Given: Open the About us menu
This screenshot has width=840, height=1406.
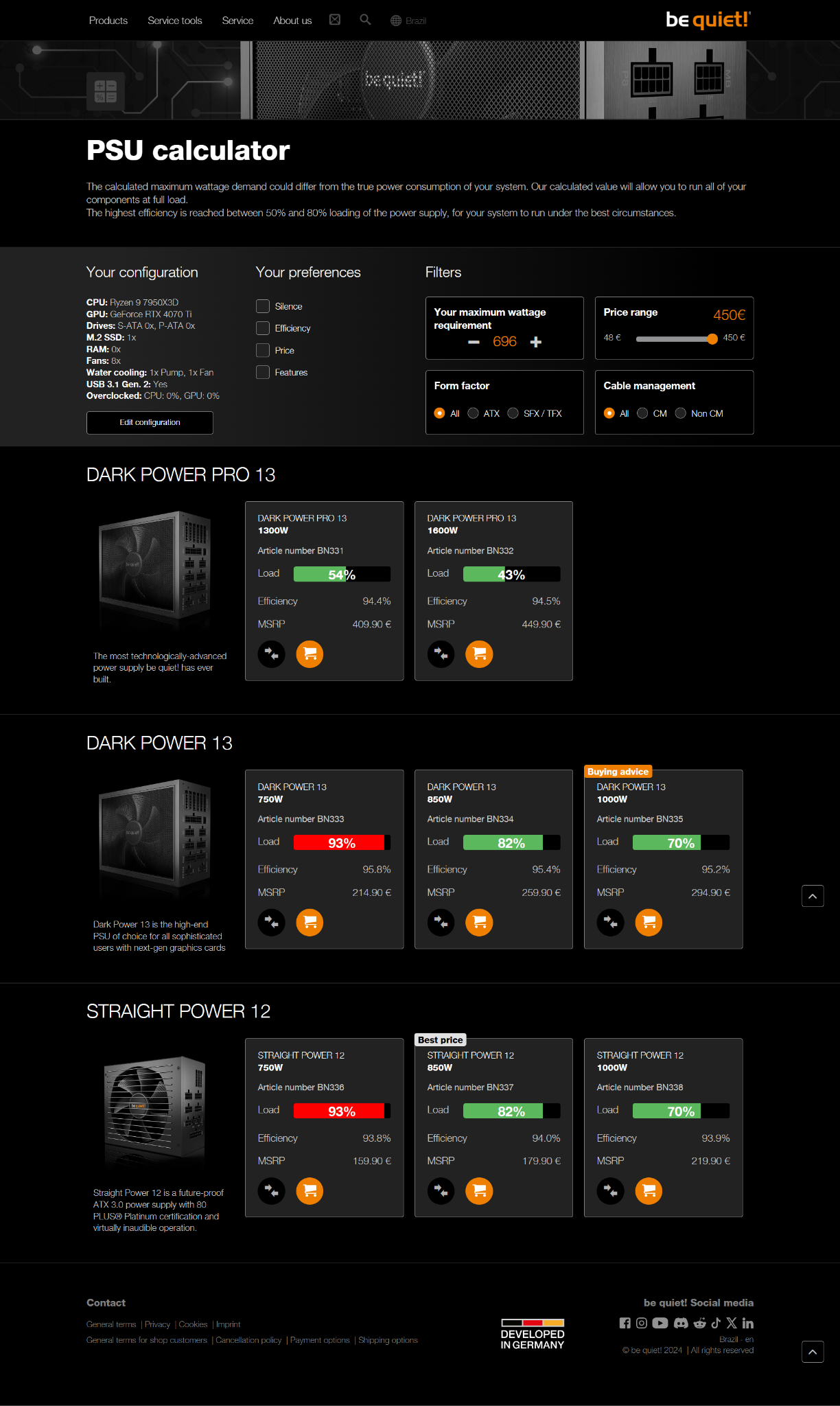Looking at the screenshot, I should pyautogui.click(x=292, y=21).
